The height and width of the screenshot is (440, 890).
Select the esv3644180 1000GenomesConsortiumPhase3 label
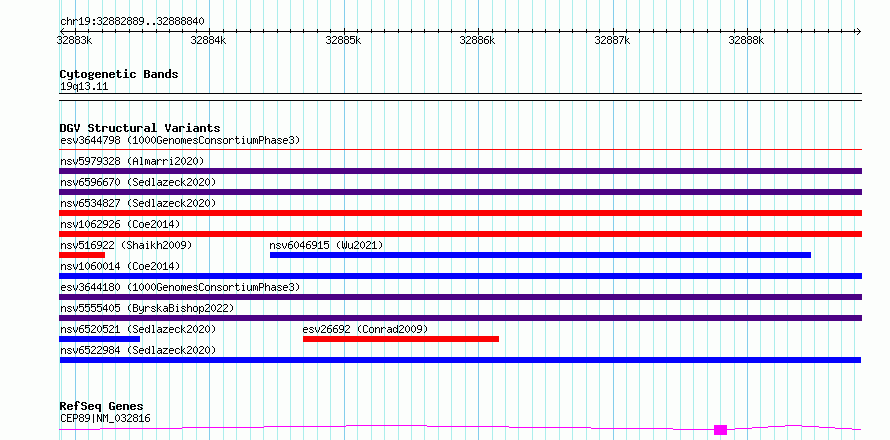[x=180, y=287]
